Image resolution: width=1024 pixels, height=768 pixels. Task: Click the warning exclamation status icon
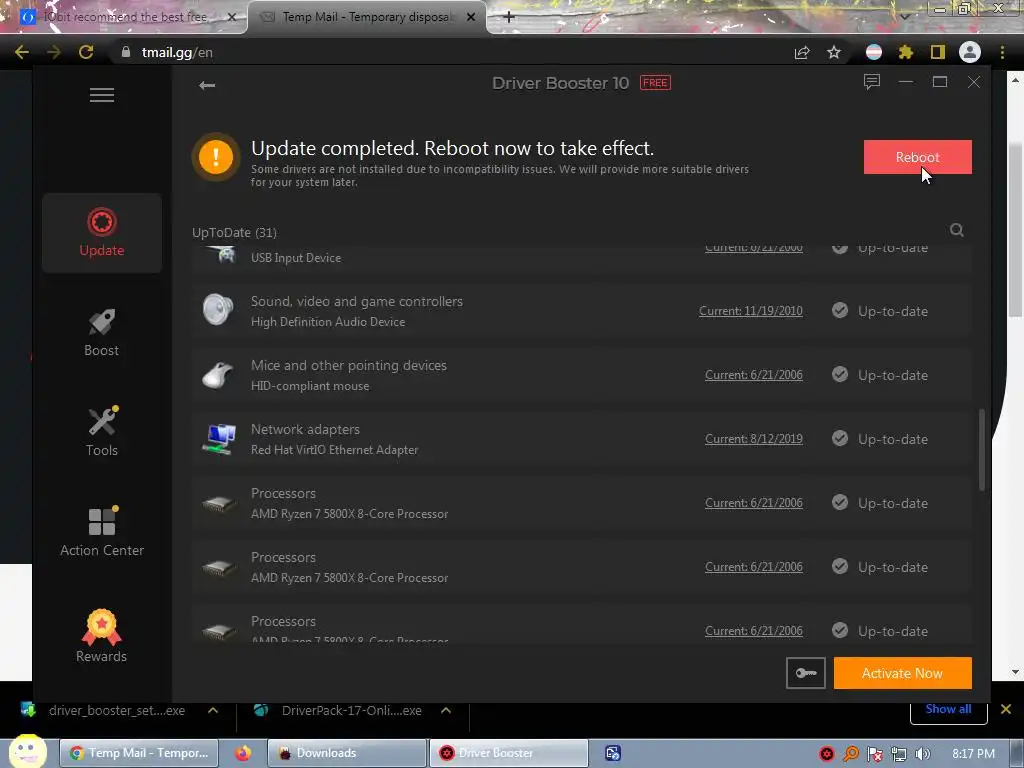pyautogui.click(x=216, y=157)
